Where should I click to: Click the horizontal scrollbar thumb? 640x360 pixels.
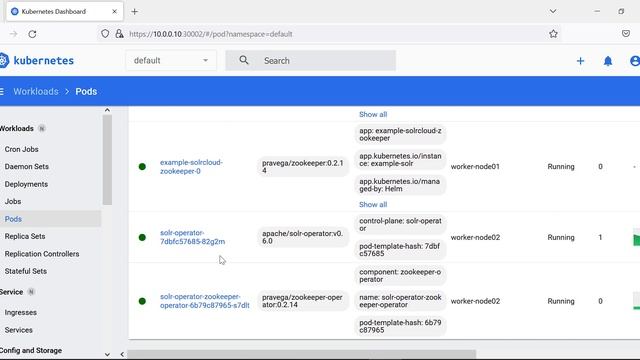[x=302, y=354]
